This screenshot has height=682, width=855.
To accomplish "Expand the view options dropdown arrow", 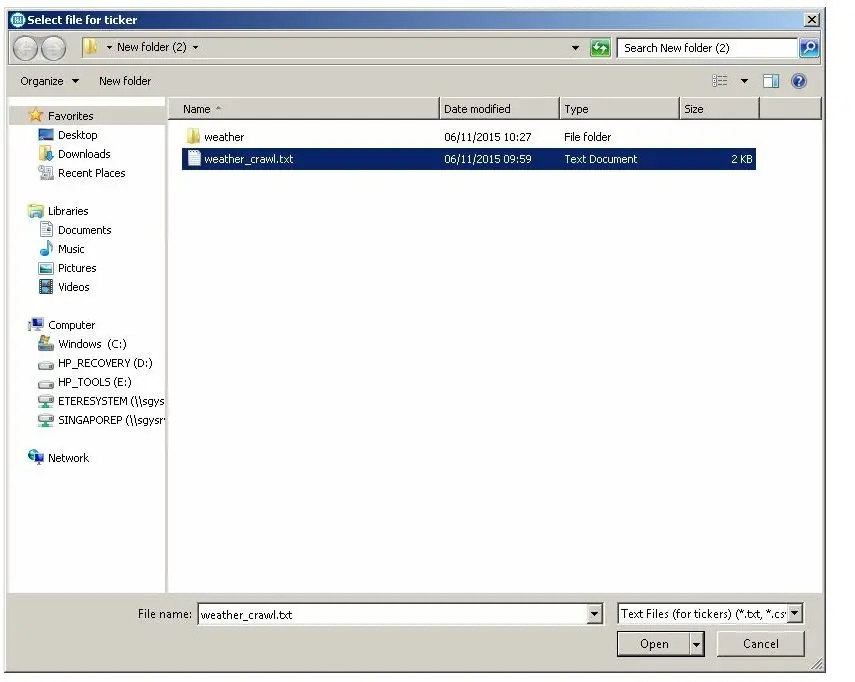I will pyautogui.click(x=744, y=81).
